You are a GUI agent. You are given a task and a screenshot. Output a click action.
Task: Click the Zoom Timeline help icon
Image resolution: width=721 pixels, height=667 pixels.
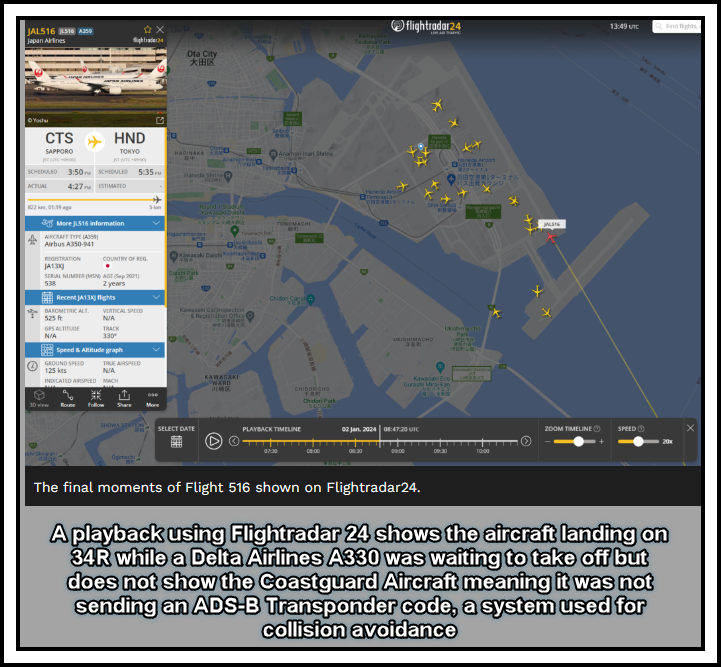[597, 428]
